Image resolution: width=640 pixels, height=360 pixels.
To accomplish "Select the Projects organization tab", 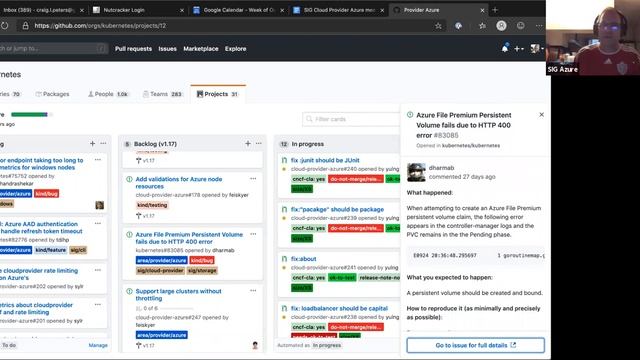I will [x=218, y=94].
